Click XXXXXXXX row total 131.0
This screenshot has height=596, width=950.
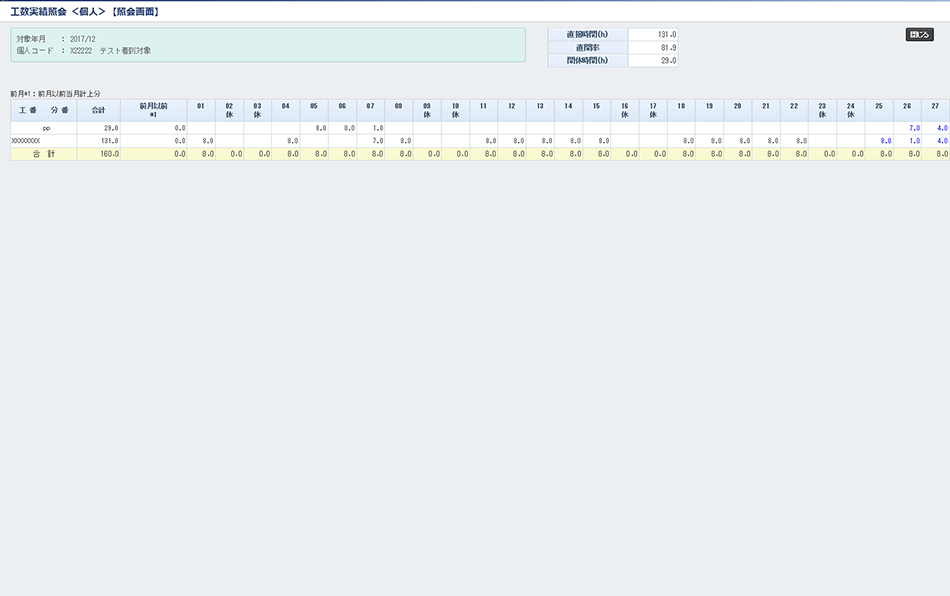click(x=98, y=141)
